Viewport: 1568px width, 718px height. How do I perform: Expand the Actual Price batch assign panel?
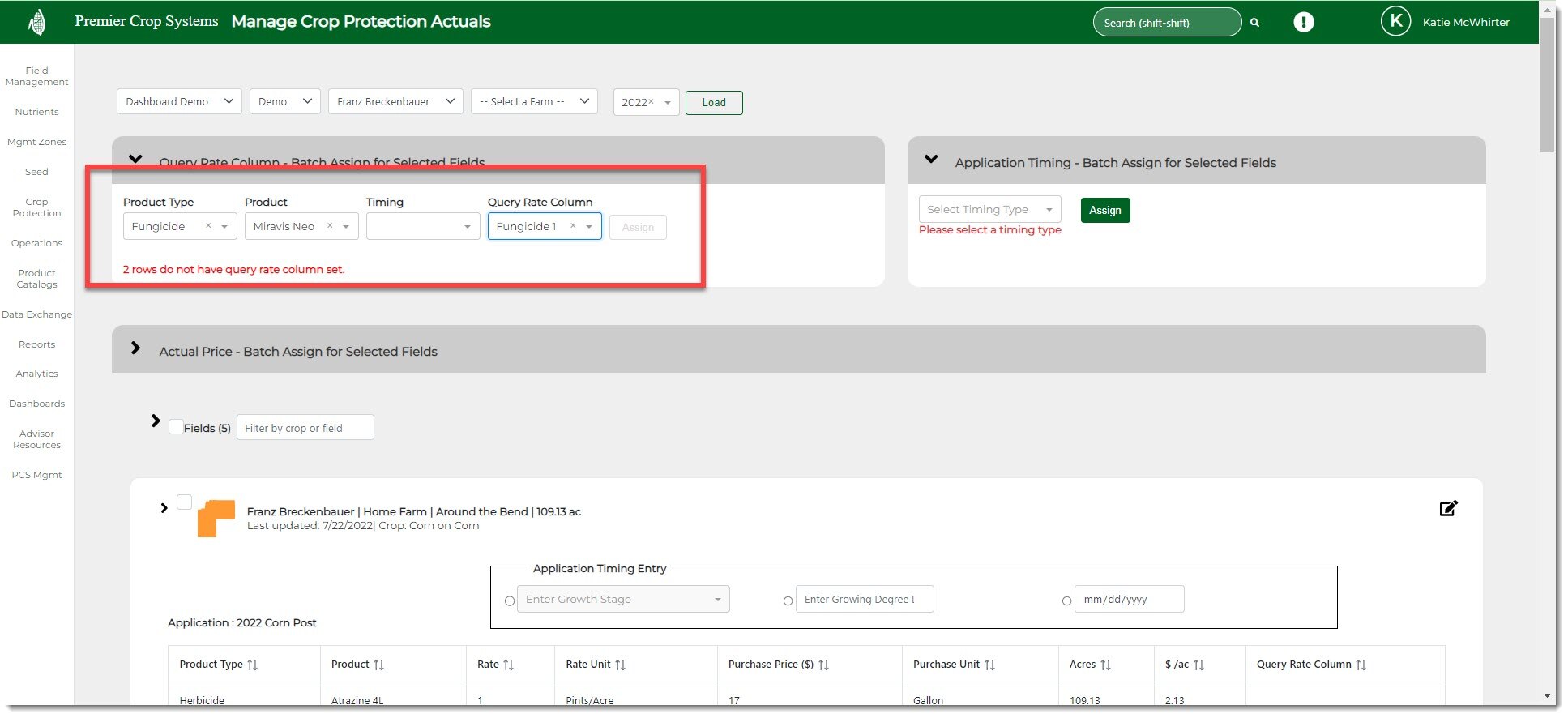pyautogui.click(x=135, y=348)
